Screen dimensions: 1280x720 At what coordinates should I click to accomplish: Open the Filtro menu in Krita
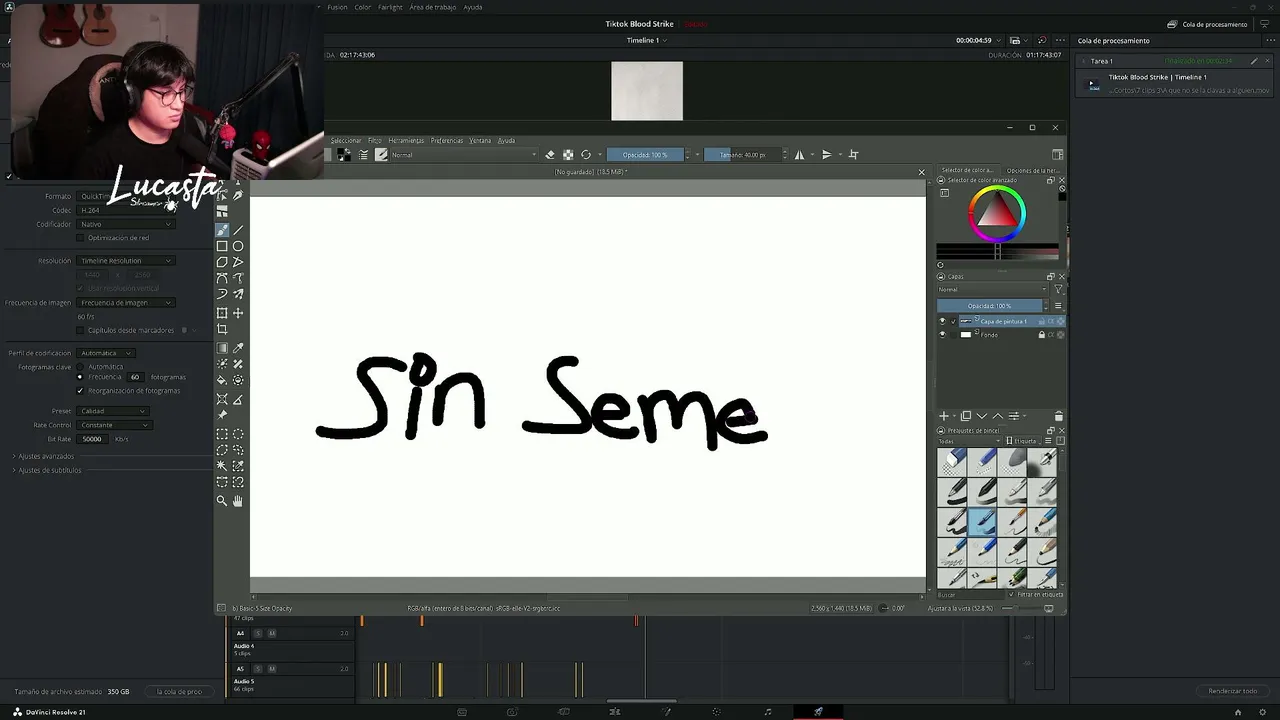pos(375,140)
